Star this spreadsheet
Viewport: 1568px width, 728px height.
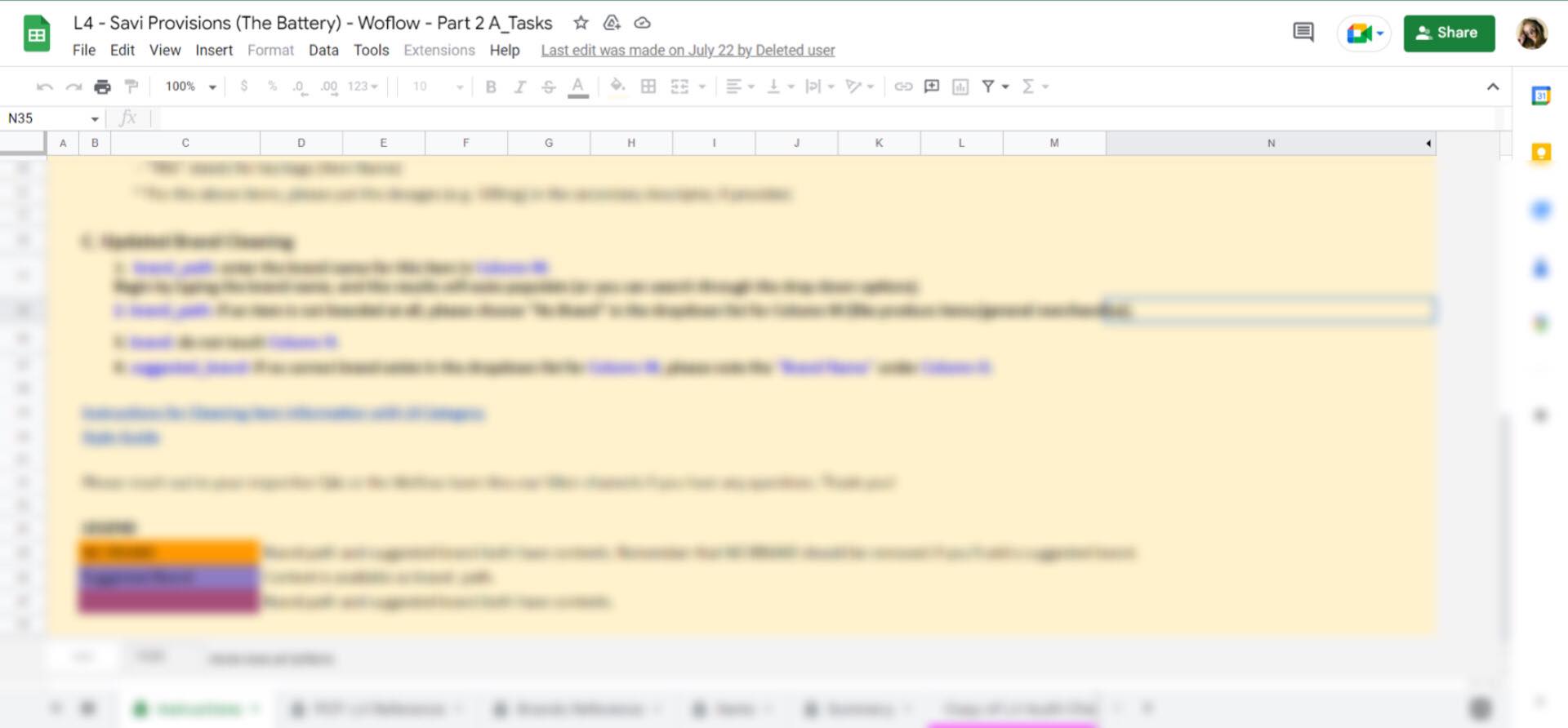point(581,23)
